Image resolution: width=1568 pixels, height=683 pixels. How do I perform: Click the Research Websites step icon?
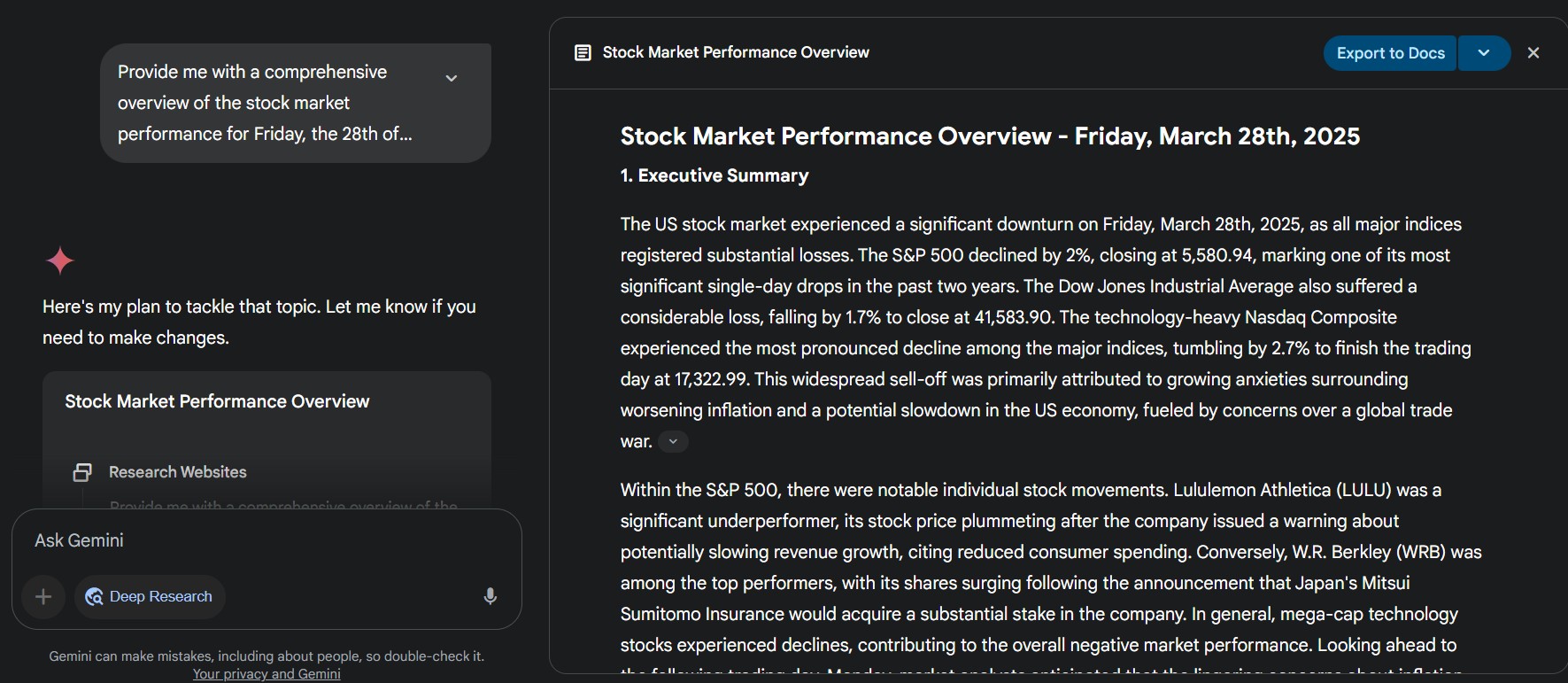[x=82, y=472]
